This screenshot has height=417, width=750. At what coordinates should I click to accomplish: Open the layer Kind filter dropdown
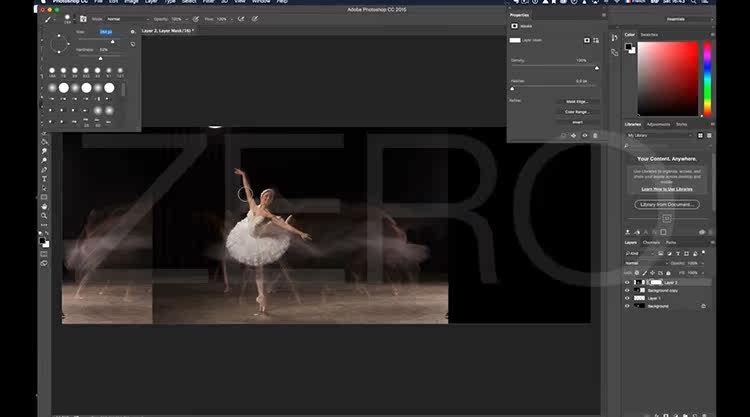point(640,253)
